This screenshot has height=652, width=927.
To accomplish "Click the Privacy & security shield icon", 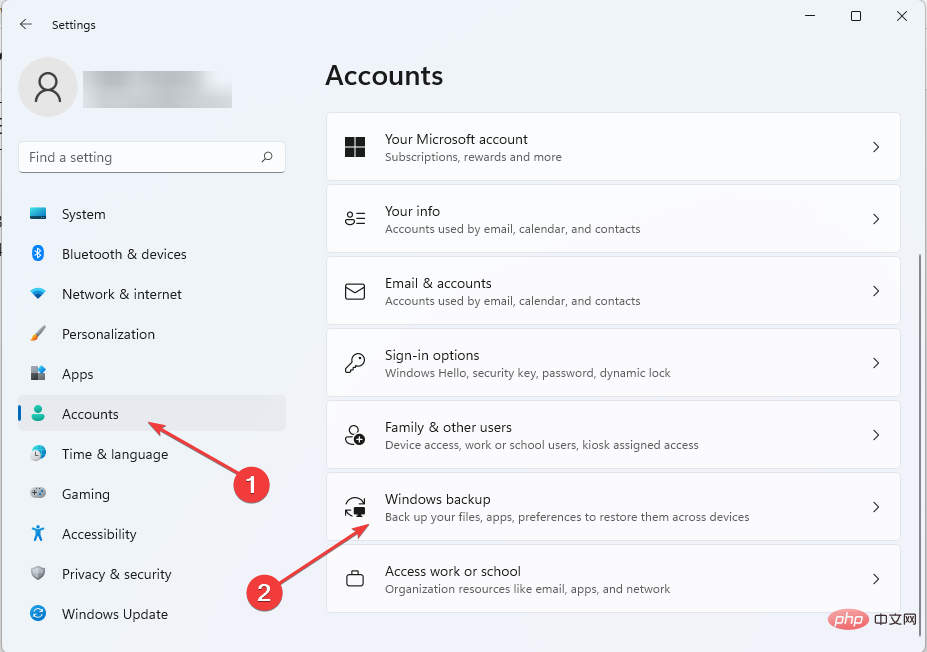I will pyautogui.click(x=38, y=574).
